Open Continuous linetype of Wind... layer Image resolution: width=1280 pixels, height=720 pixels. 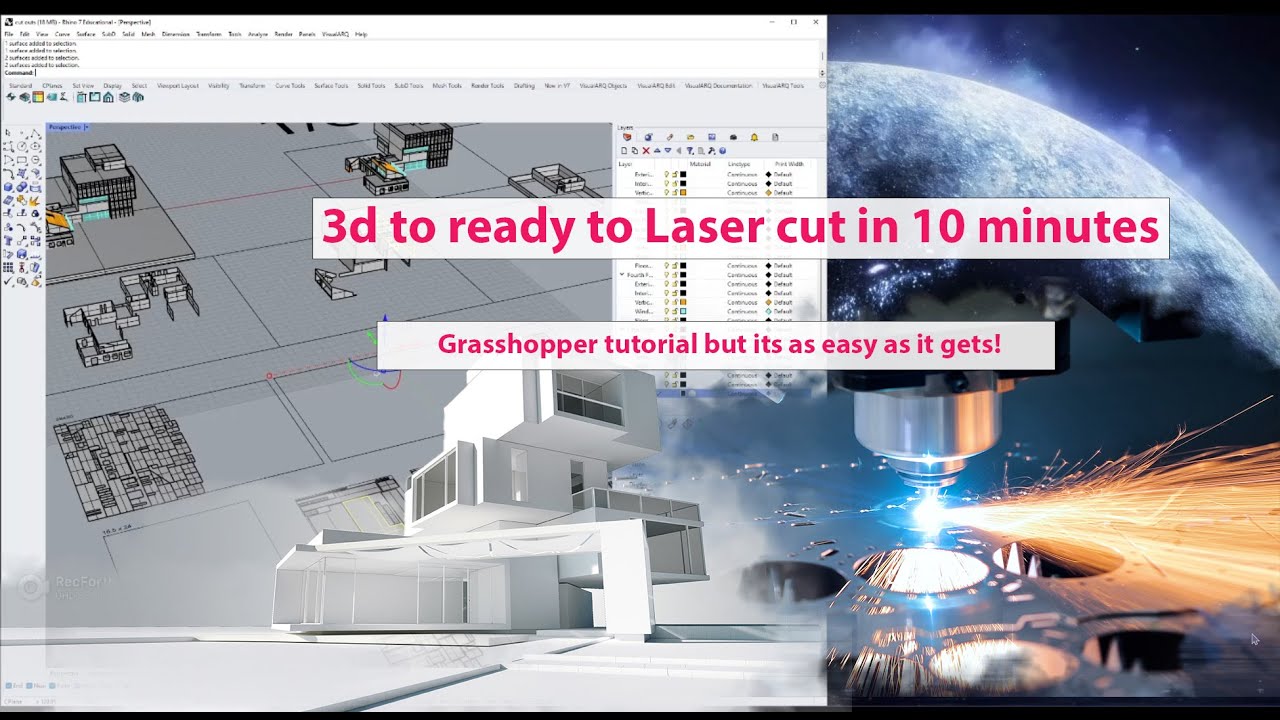click(x=742, y=311)
